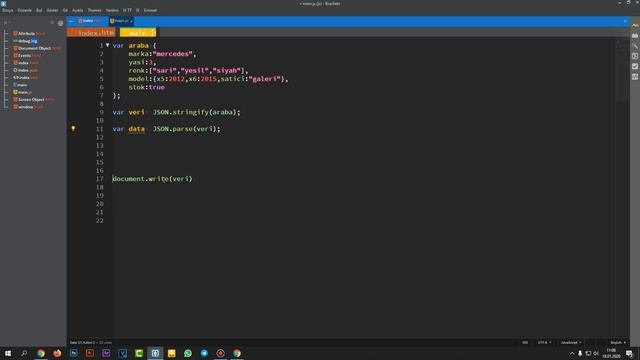Switch to the blue index.html document tab
Viewport: 640px width, 360px height.
point(91,21)
